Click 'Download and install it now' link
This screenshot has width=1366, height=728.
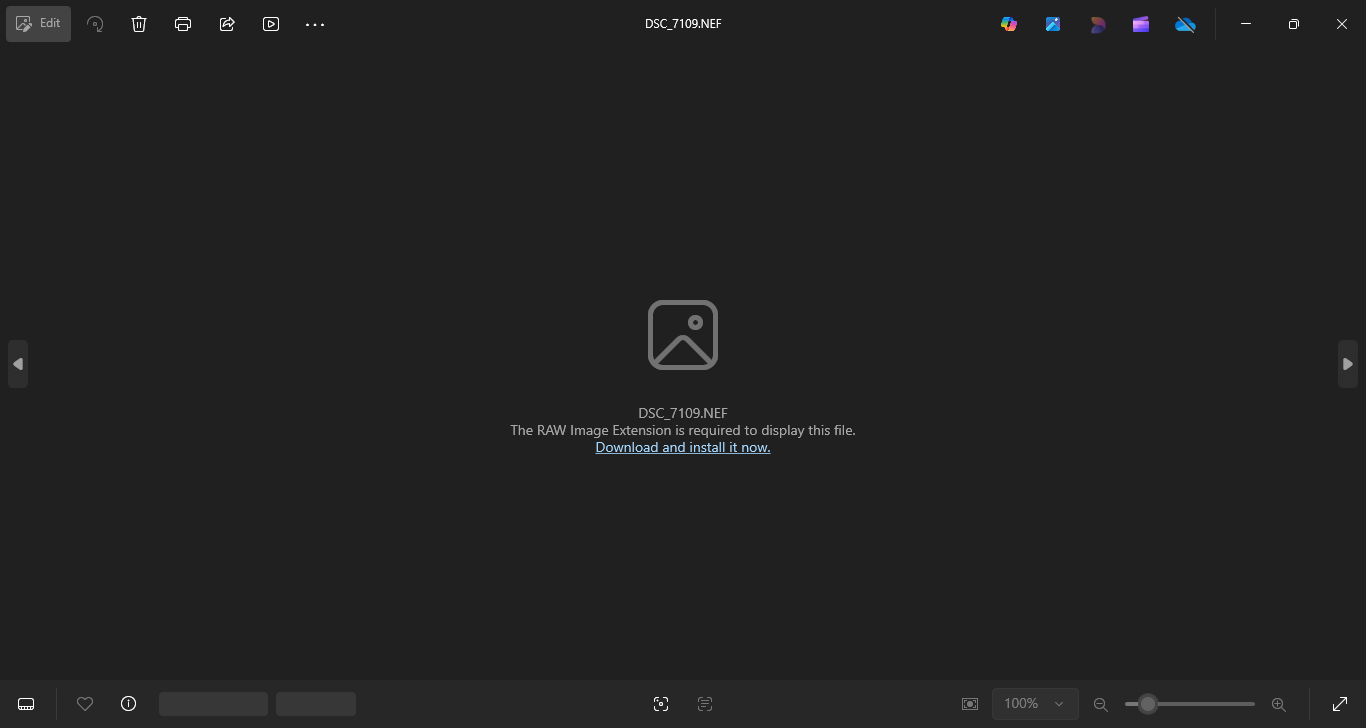pos(682,447)
